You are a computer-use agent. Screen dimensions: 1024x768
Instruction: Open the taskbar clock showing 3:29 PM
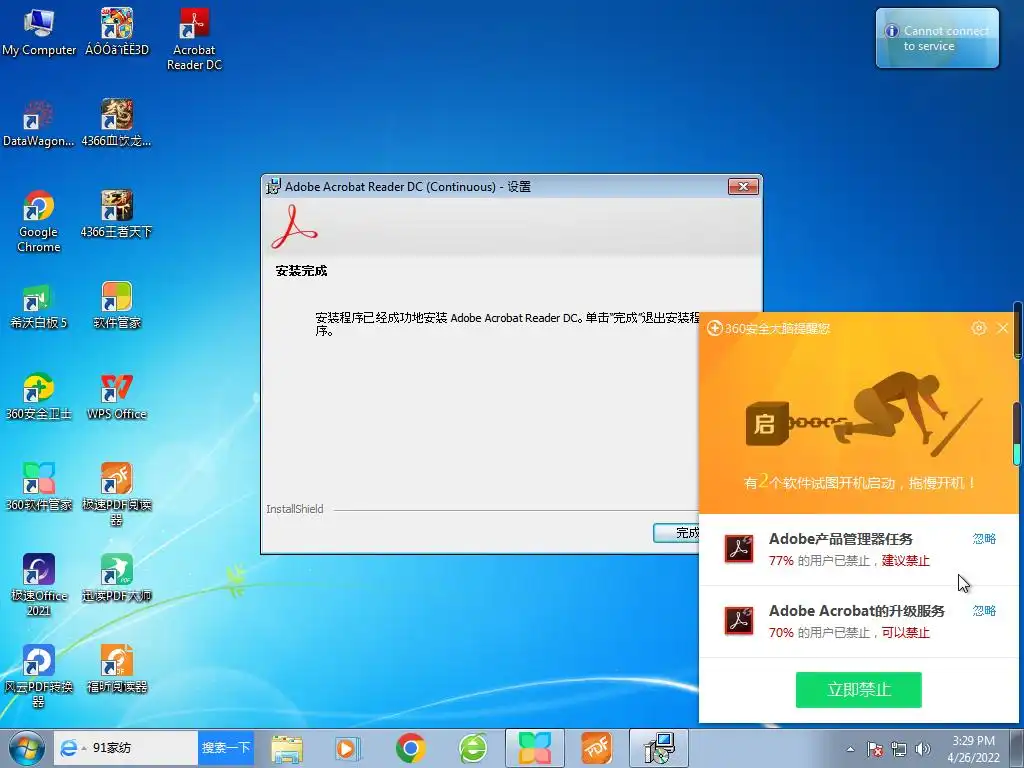(x=973, y=749)
